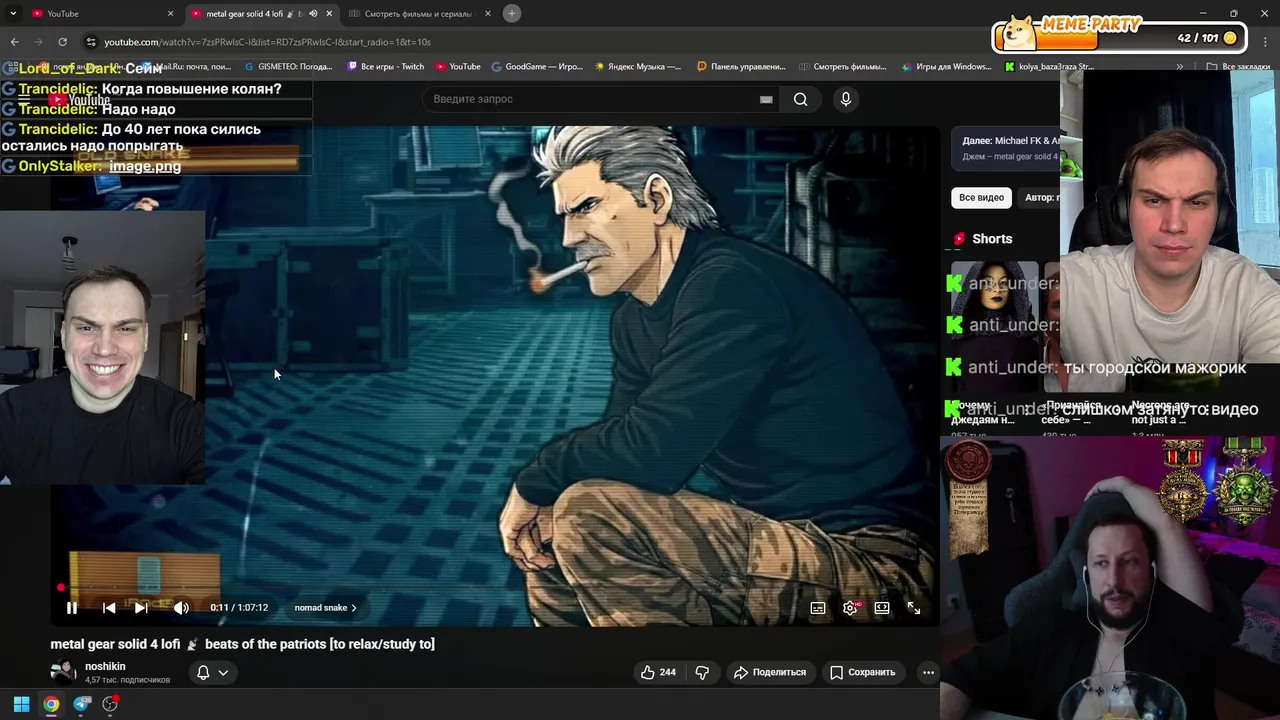Open the noshikin channel avatar

[63, 671]
